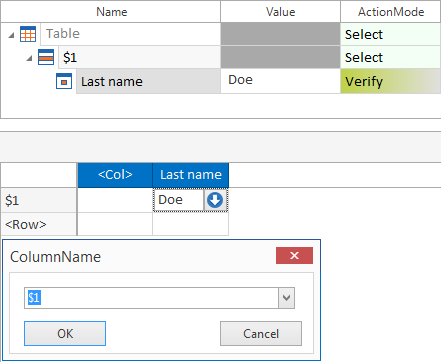Click the Verify ActionMode cell
The image size is (441, 362).
tap(390, 81)
